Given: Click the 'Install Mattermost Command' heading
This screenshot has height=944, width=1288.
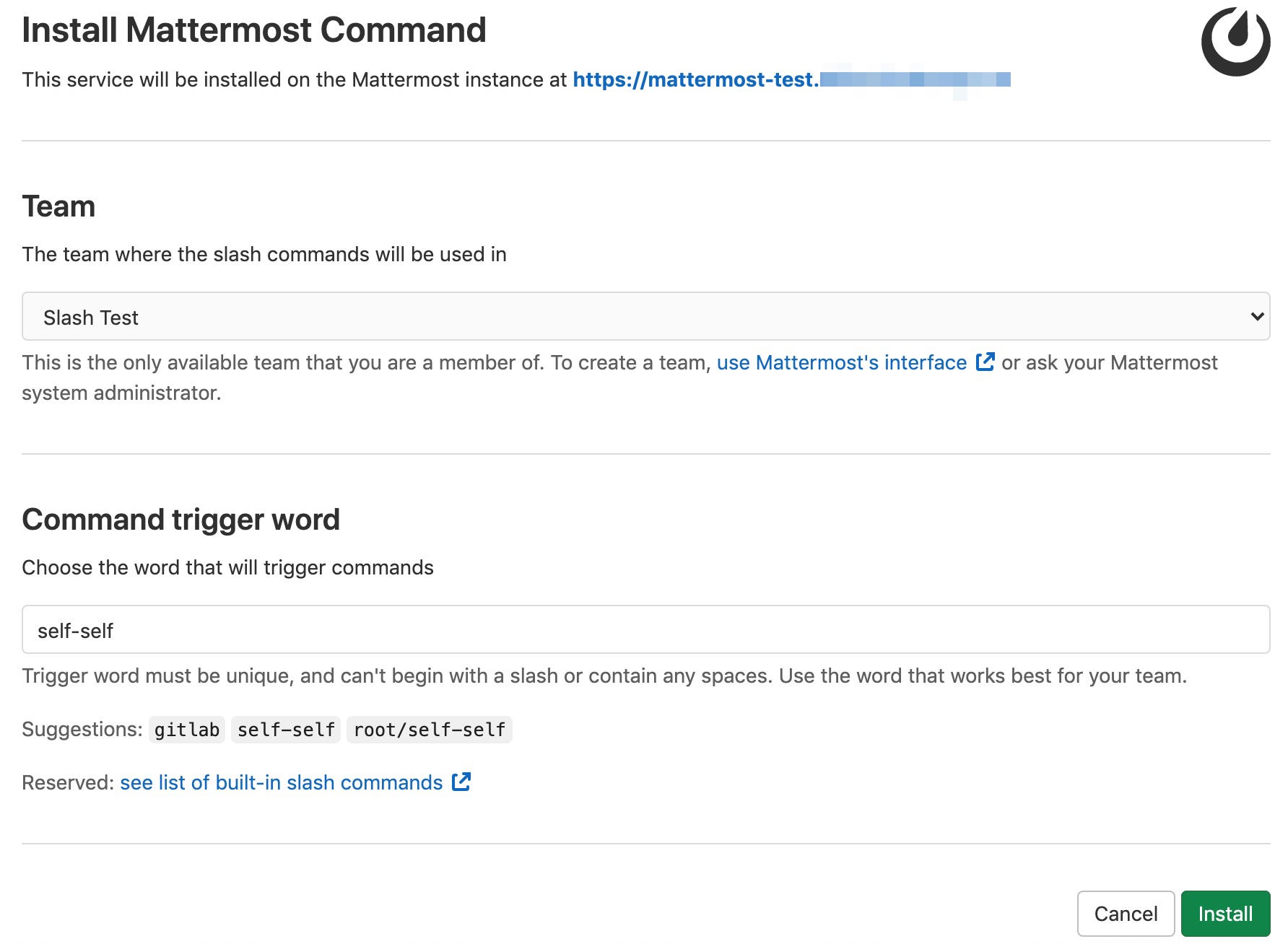Looking at the screenshot, I should 254,30.
